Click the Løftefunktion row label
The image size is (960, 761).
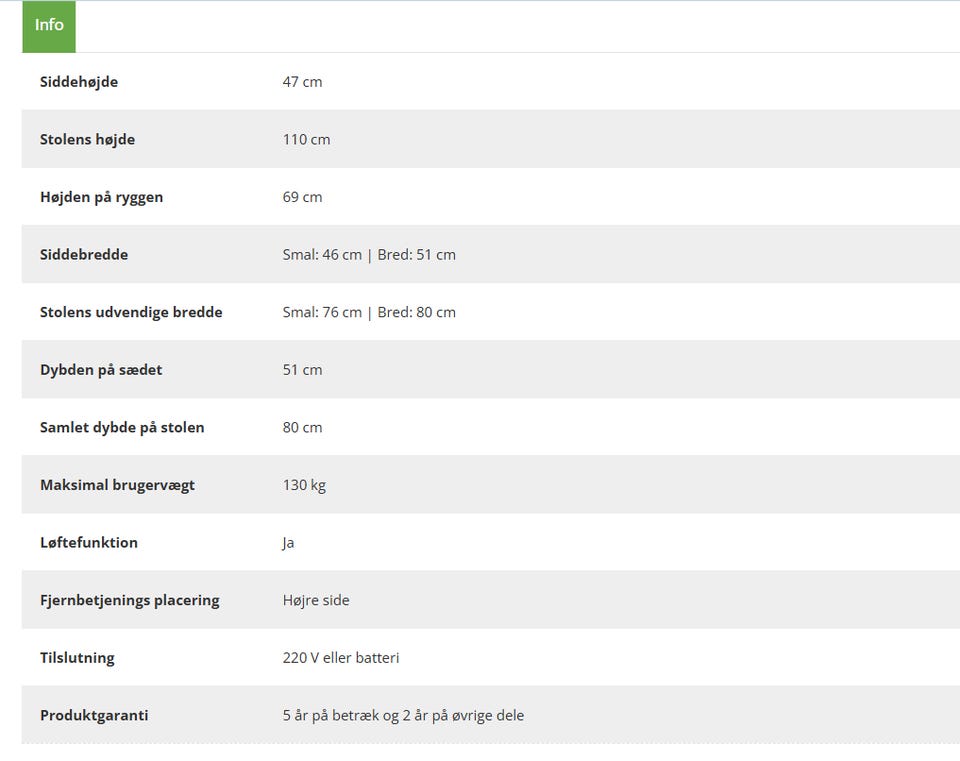89,543
